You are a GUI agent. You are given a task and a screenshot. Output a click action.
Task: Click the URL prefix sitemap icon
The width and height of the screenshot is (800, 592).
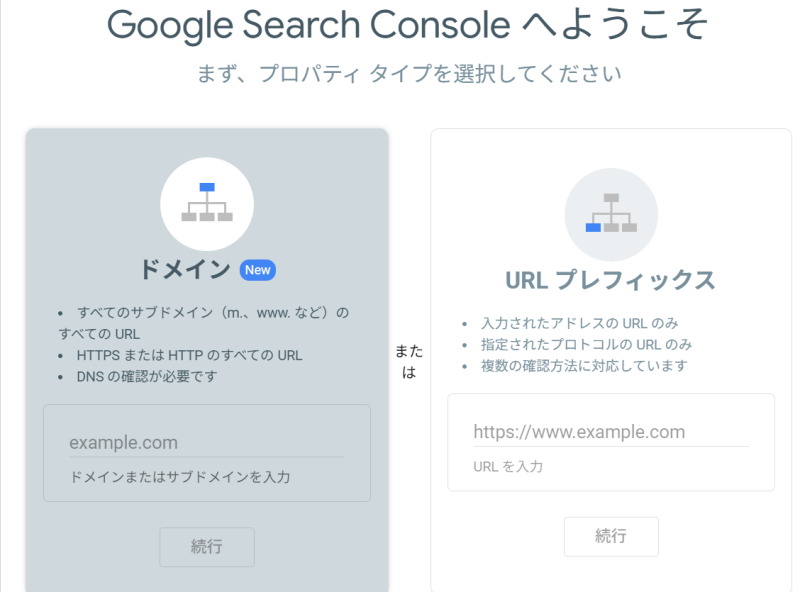coord(611,214)
